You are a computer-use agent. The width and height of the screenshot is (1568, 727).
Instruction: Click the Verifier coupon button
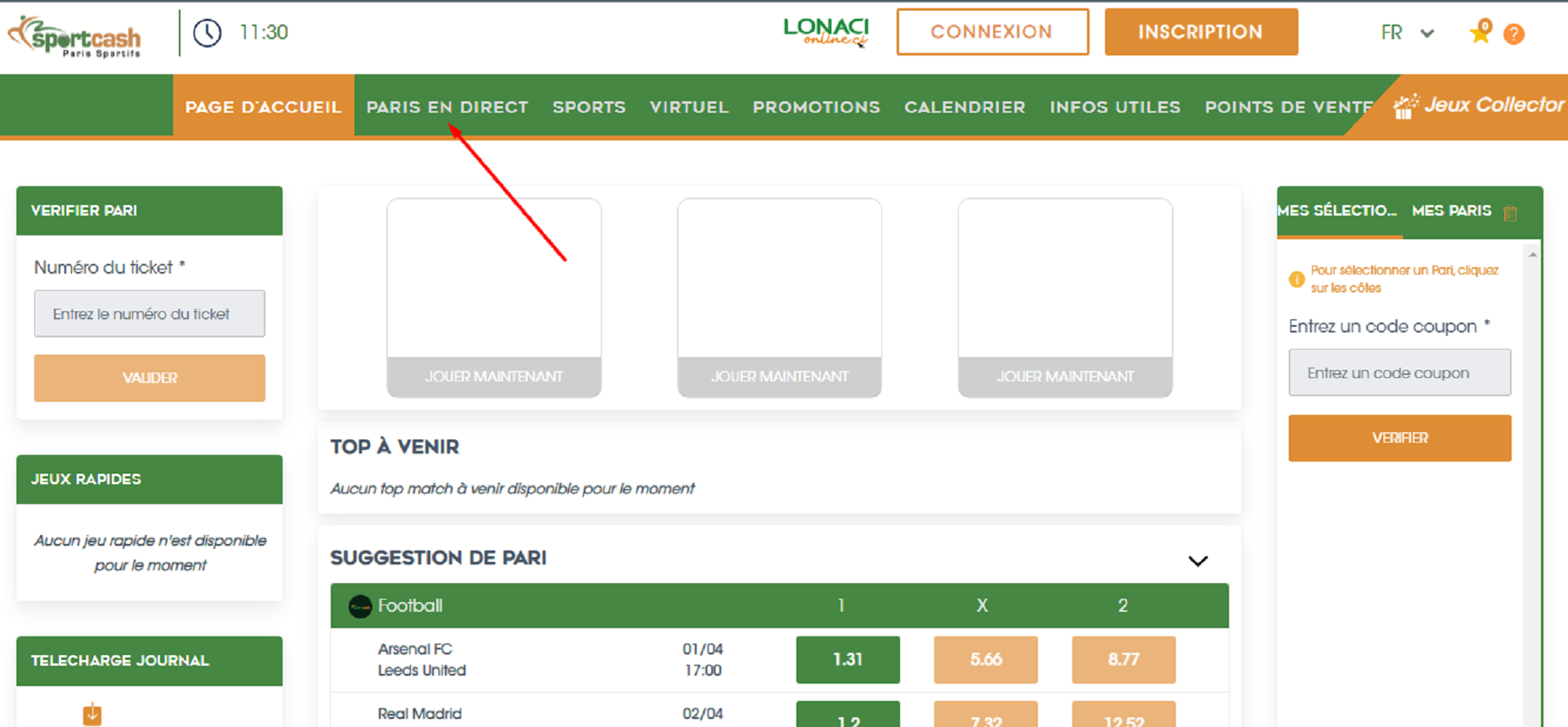(x=1400, y=438)
